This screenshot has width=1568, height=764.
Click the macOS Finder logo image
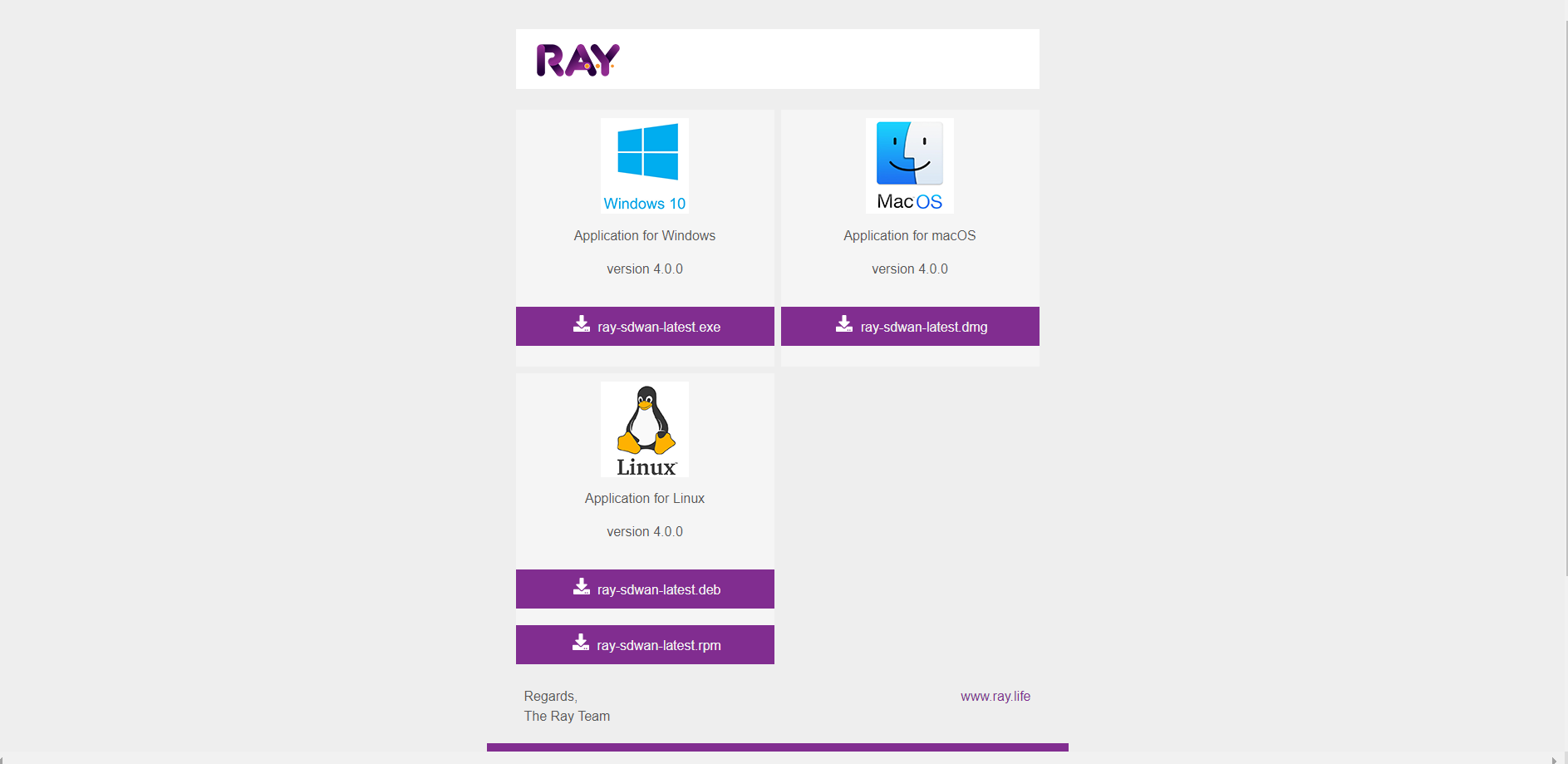coord(910,165)
